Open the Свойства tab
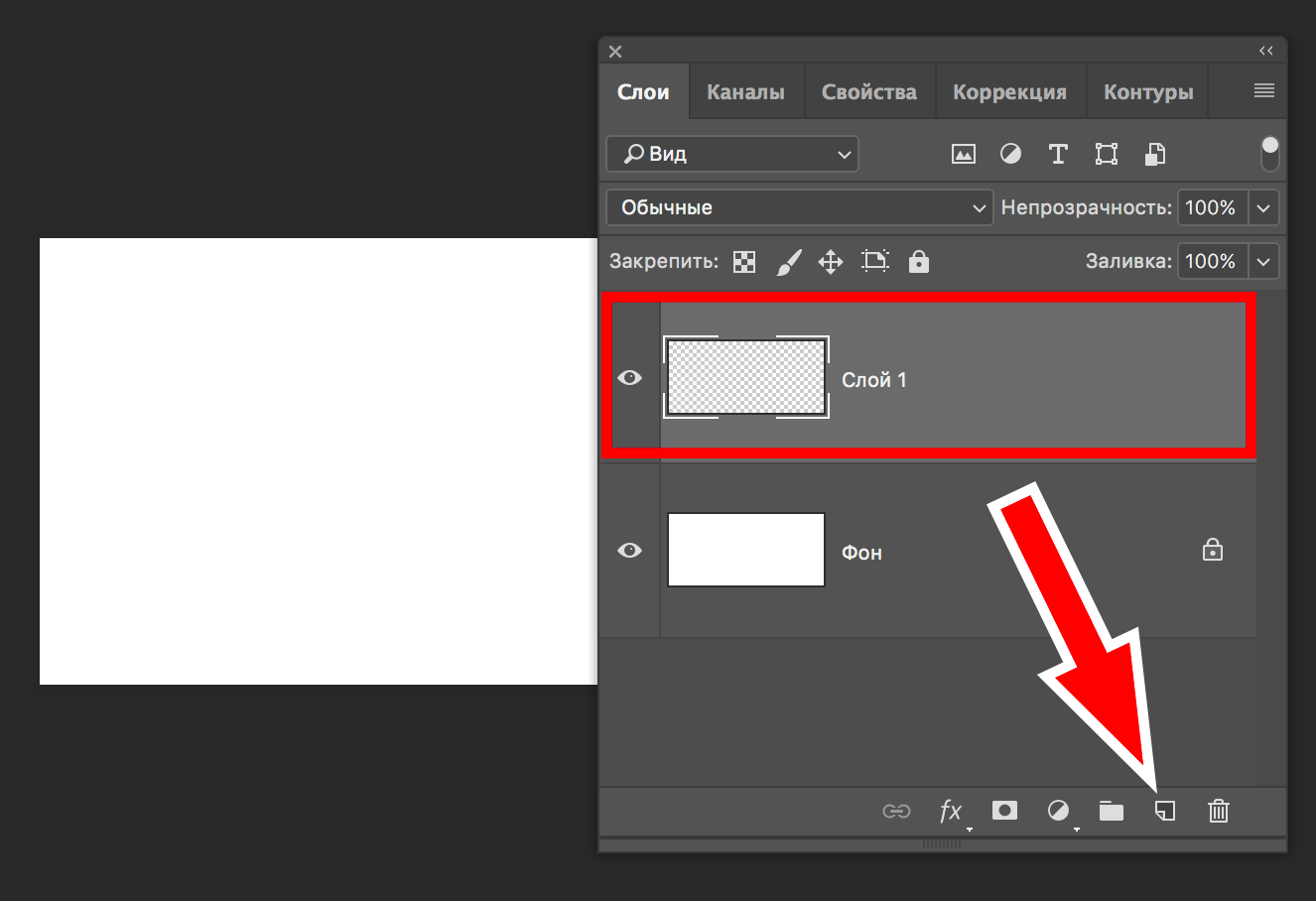Screen dimensions: 1316x901 coord(868,92)
